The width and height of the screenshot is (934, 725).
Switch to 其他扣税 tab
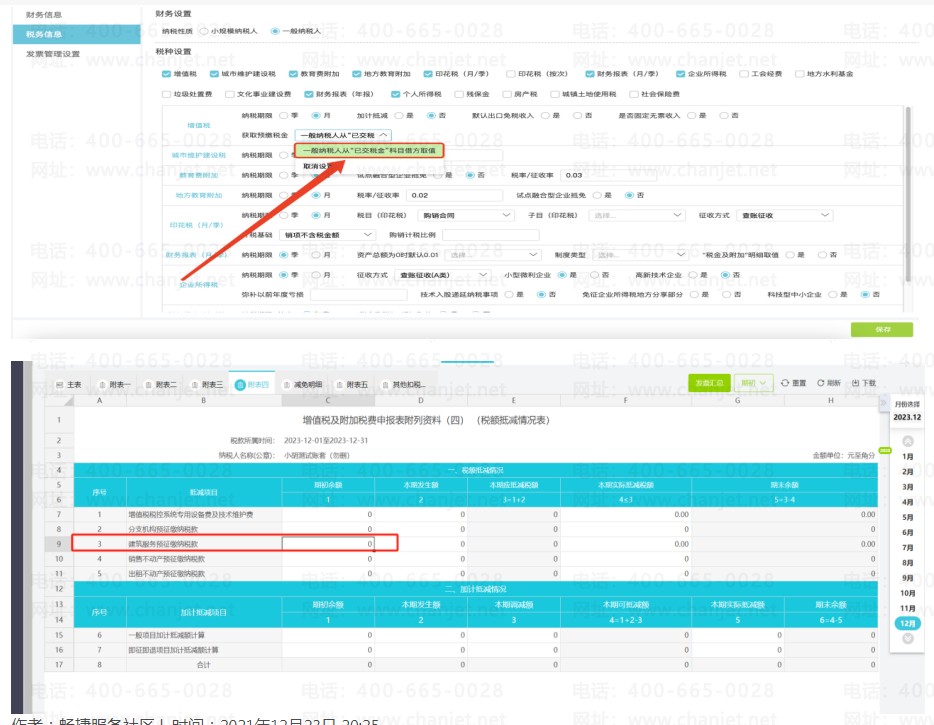point(403,385)
